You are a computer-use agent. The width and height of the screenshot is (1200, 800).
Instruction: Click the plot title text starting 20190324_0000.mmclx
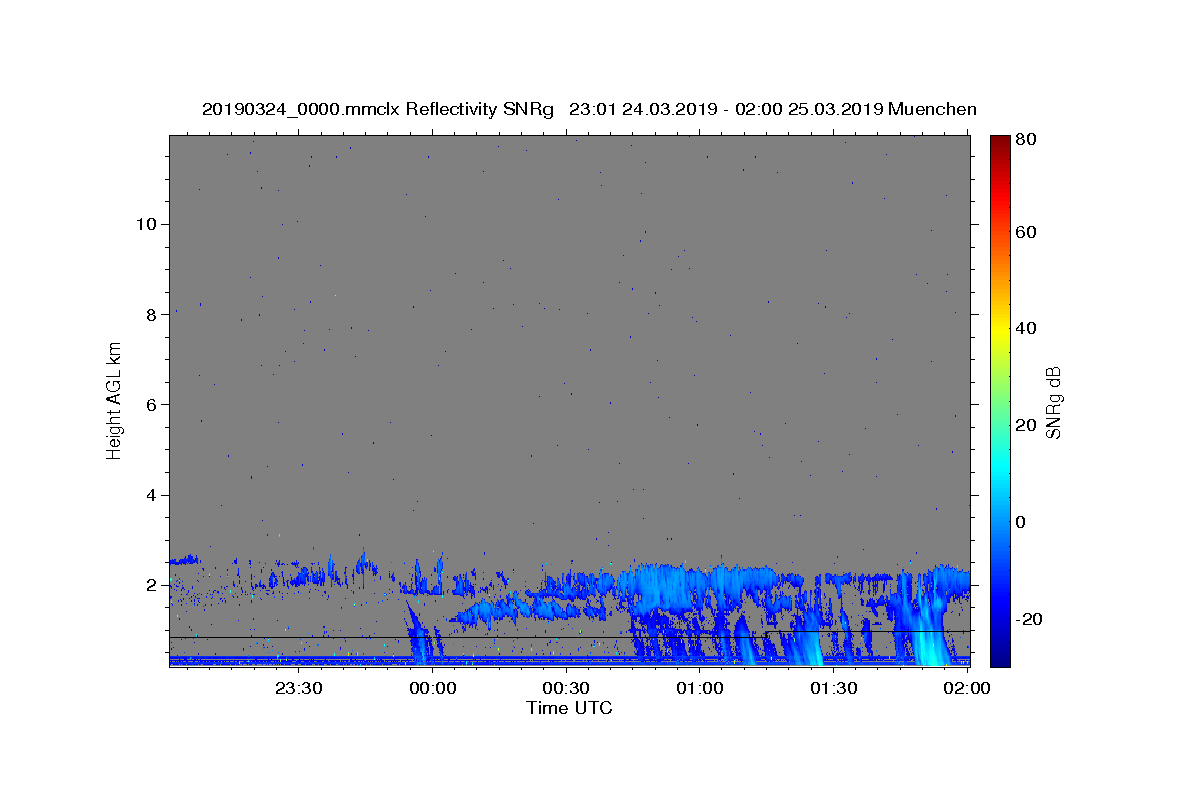[589, 109]
